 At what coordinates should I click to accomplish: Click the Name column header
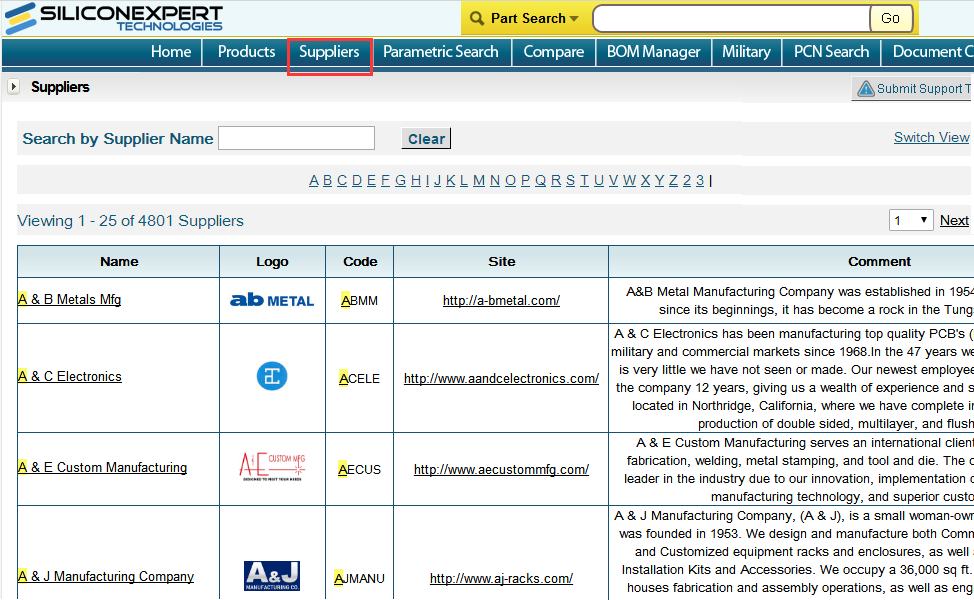click(x=119, y=261)
